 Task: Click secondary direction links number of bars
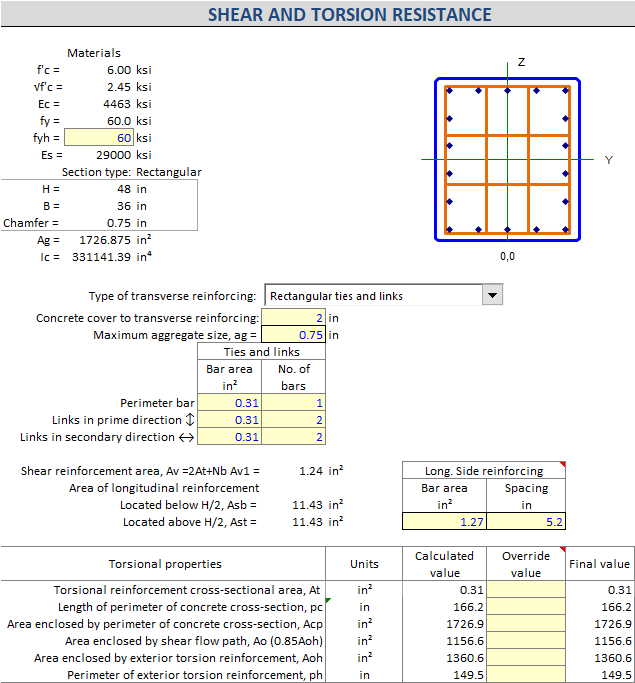pos(293,437)
